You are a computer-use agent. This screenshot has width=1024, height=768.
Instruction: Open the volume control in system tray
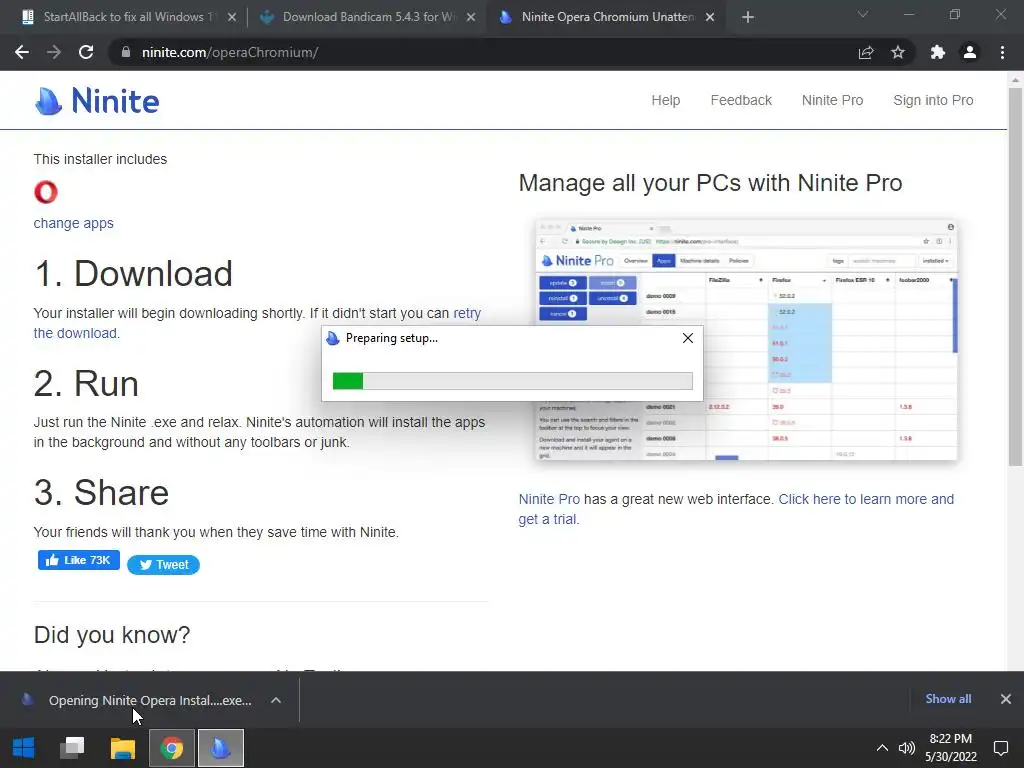pyautogui.click(x=906, y=748)
